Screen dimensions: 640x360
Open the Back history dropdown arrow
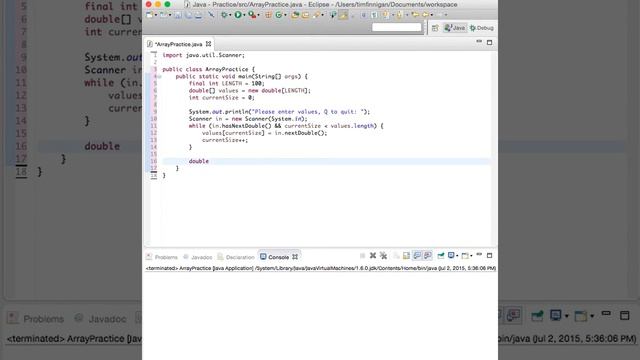tap(431, 15)
